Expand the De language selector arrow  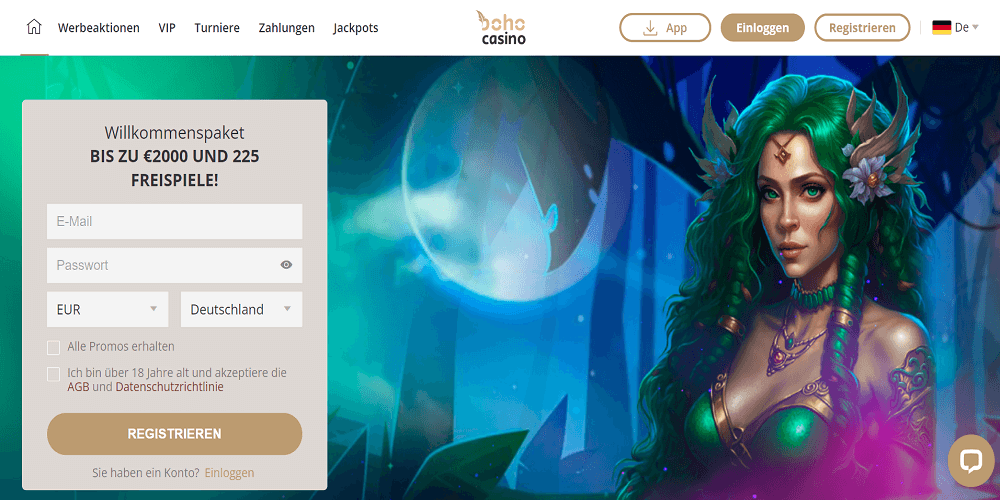pyautogui.click(x=975, y=27)
